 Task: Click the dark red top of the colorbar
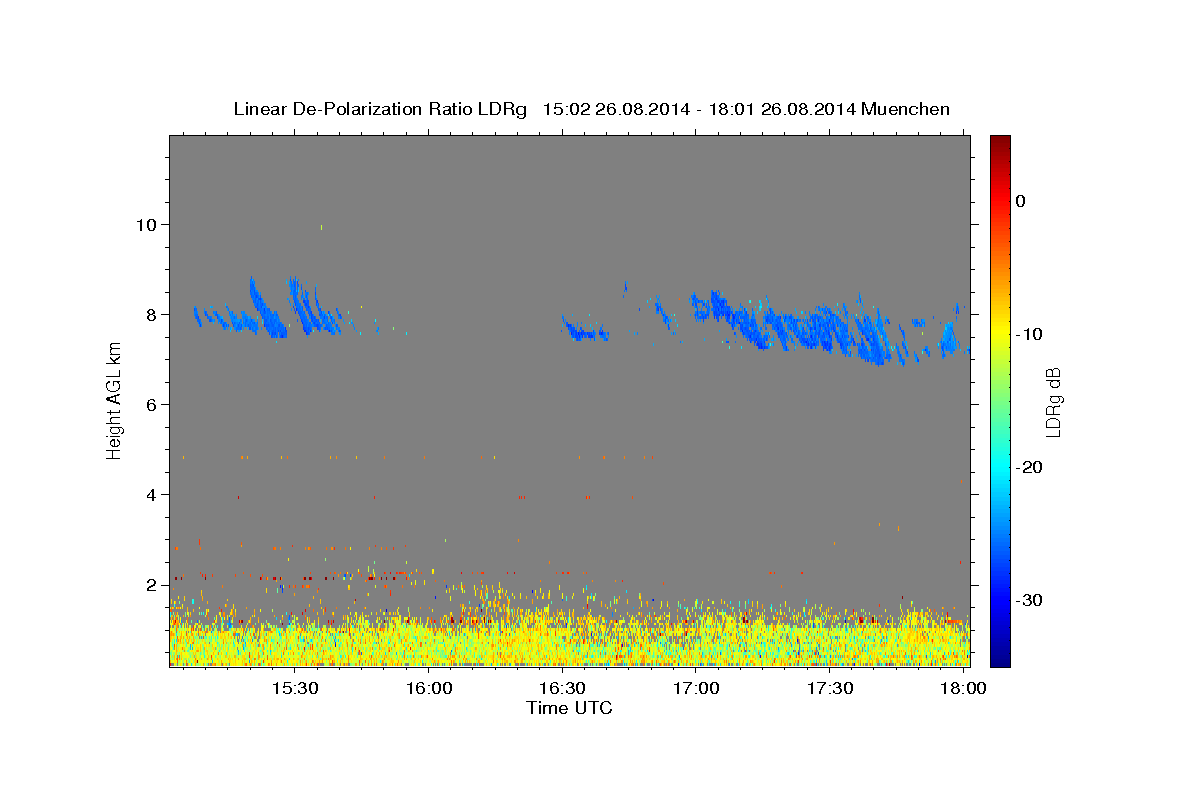1000,143
